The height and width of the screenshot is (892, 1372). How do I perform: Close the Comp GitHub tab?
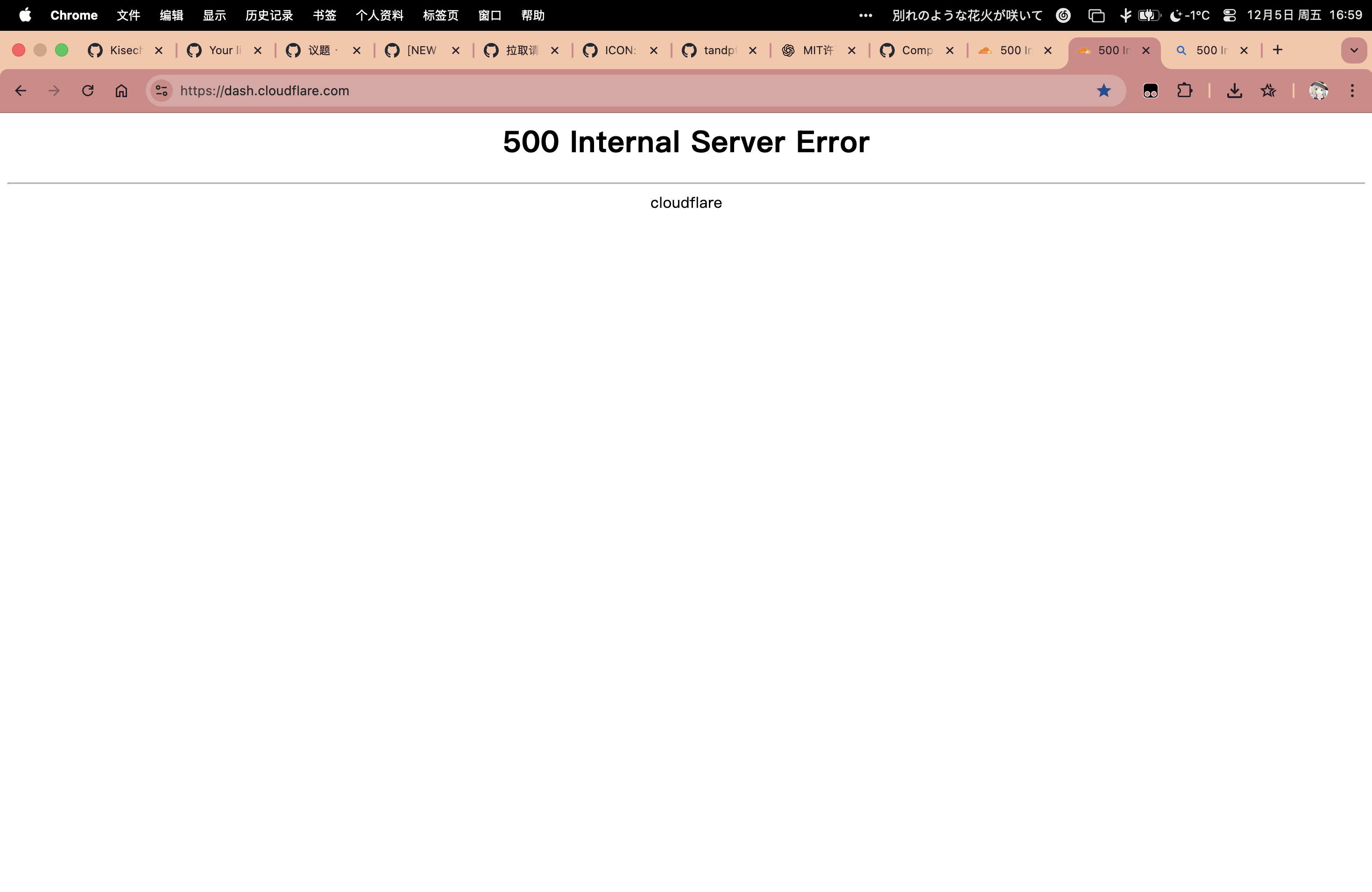pyautogui.click(x=949, y=50)
